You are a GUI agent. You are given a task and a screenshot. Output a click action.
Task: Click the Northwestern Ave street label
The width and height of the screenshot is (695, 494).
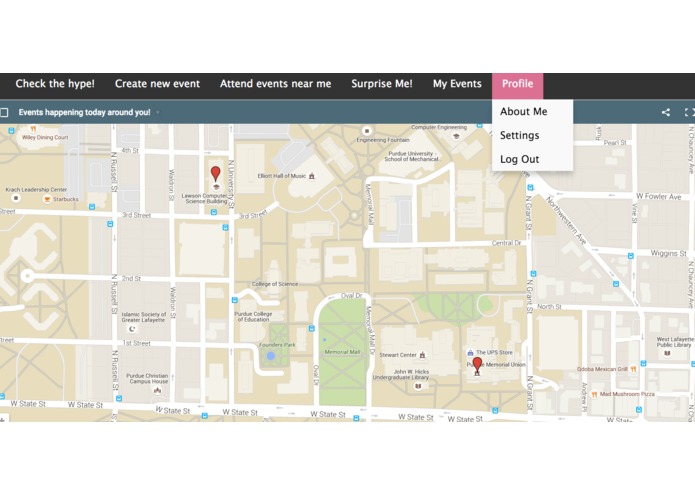tap(566, 221)
